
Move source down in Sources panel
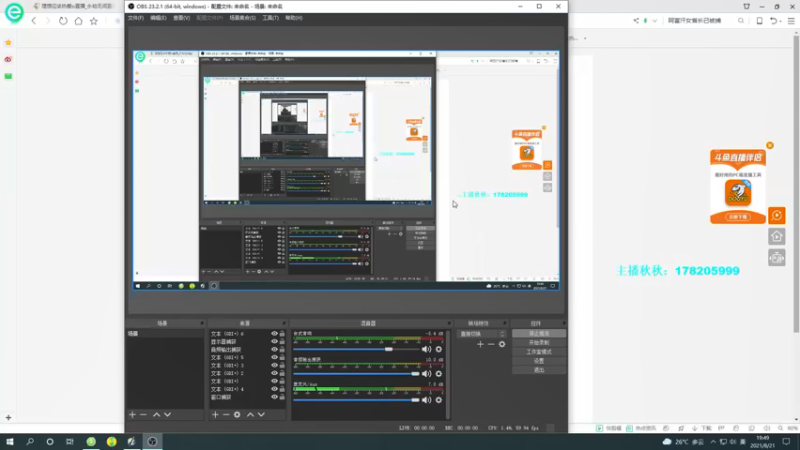[x=261, y=415]
